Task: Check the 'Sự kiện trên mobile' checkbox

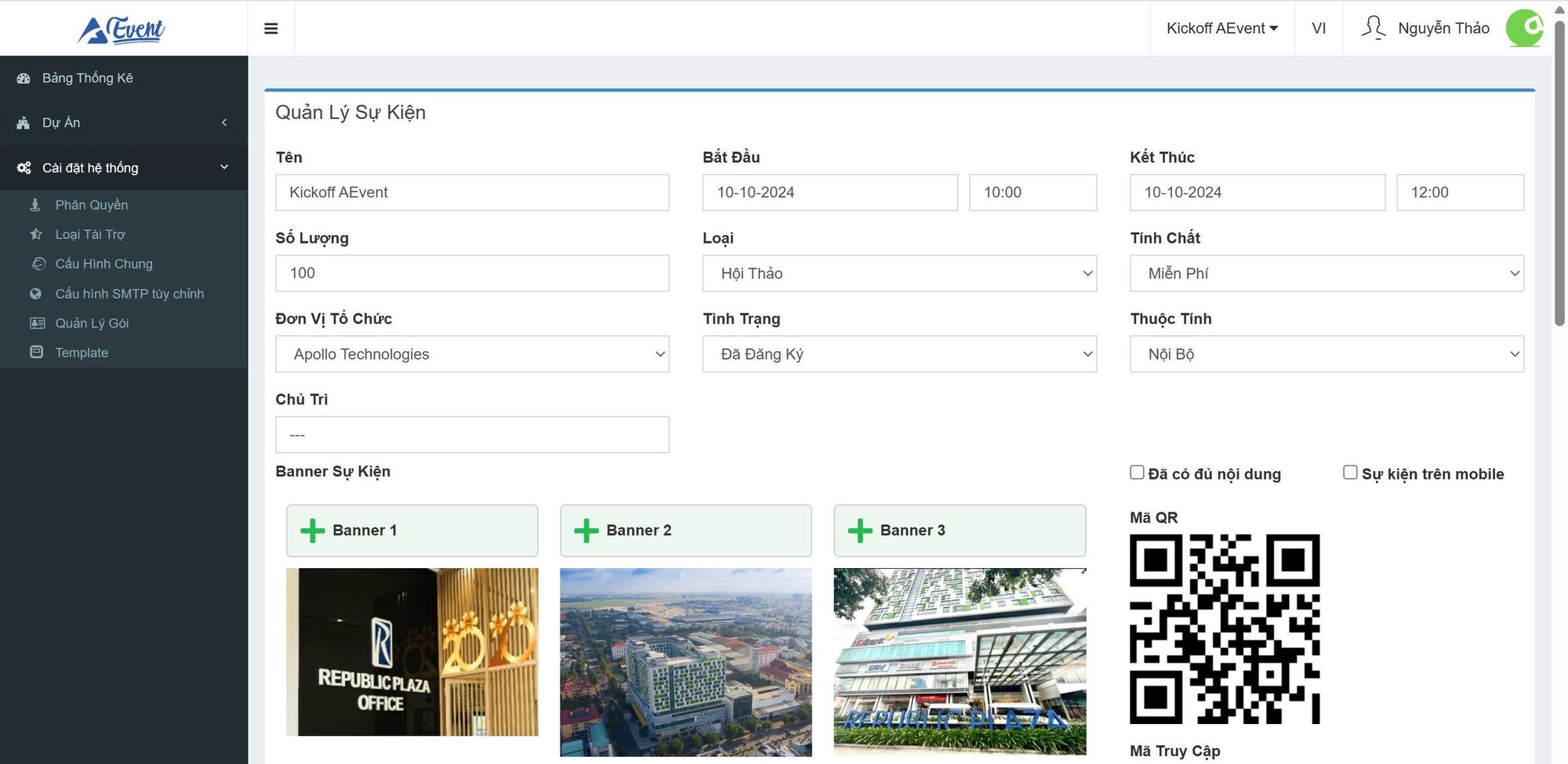Action: point(1350,473)
